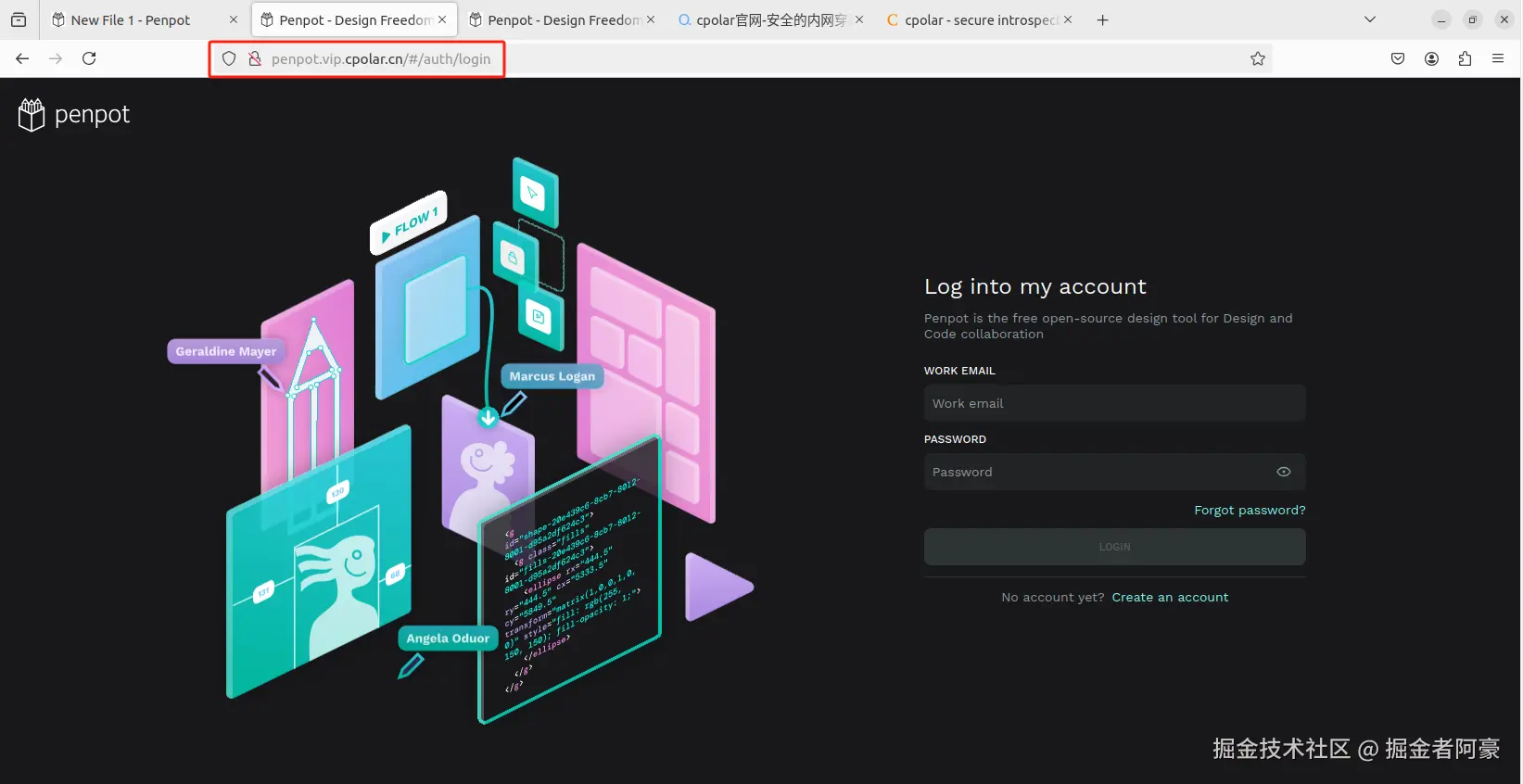1523x784 pixels.
Task: Bookmark this page with the star icon
Action: [x=1258, y=58]
